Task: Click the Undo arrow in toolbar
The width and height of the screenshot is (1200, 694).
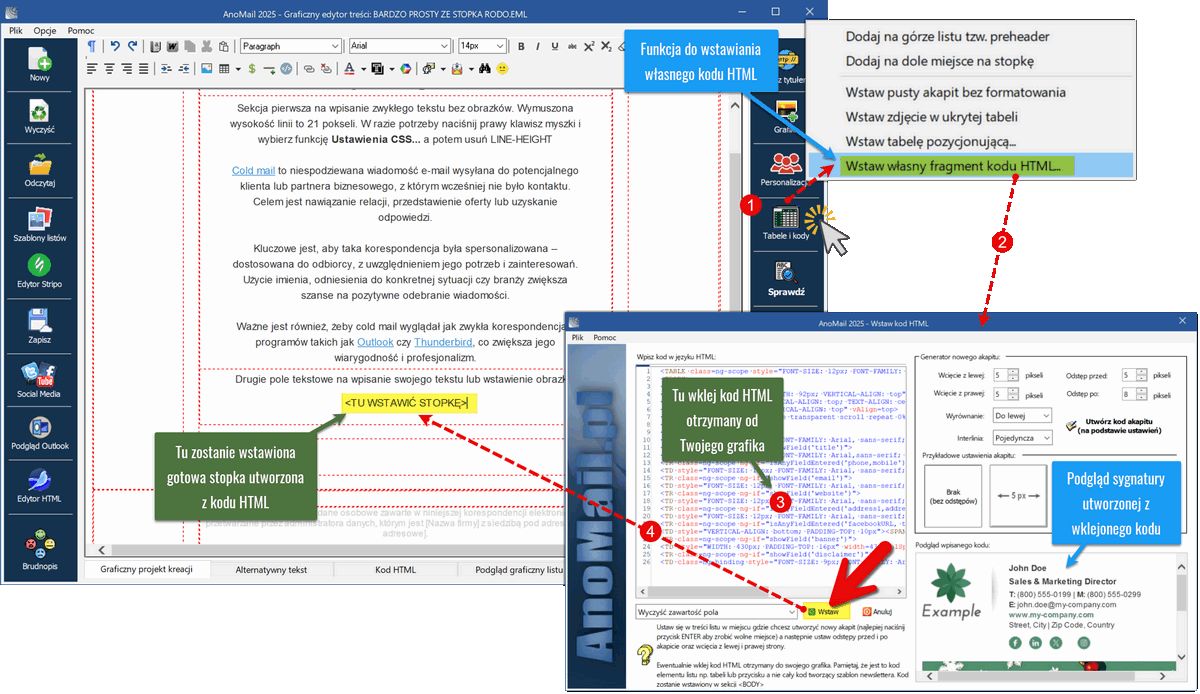Action: (x=115, y=46)
